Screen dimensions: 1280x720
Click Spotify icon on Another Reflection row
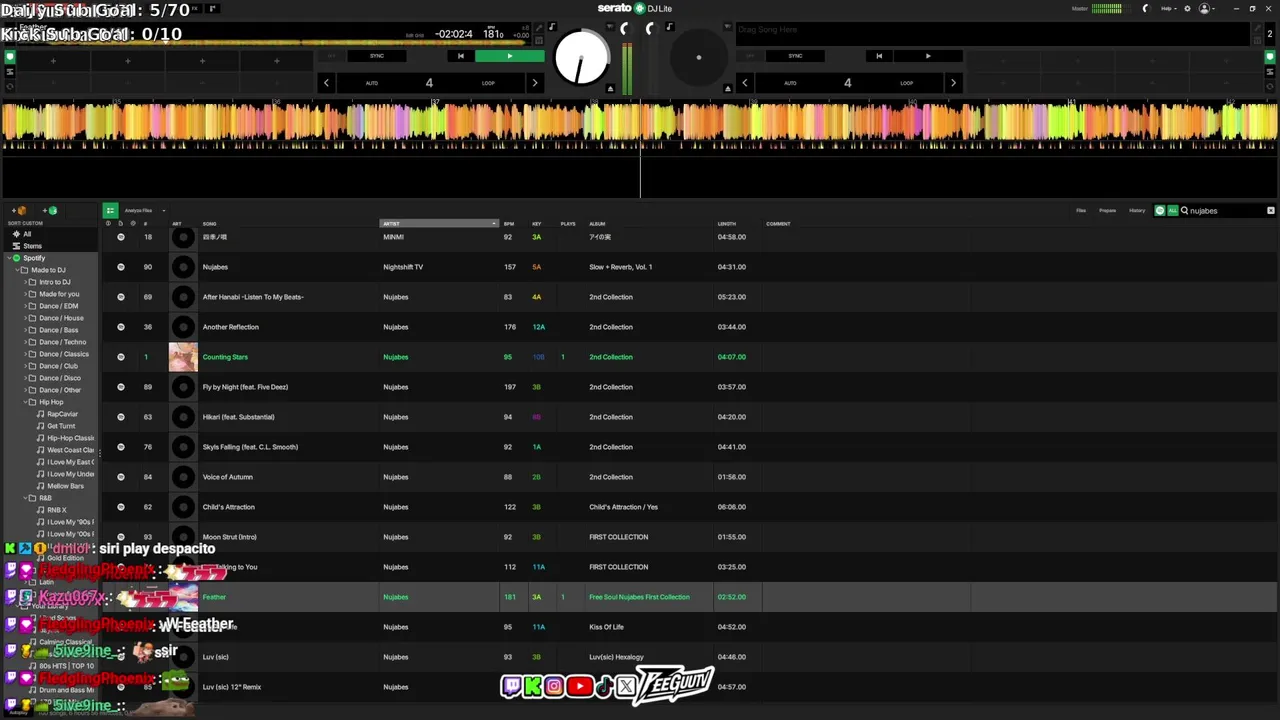(x=121, y=327)
